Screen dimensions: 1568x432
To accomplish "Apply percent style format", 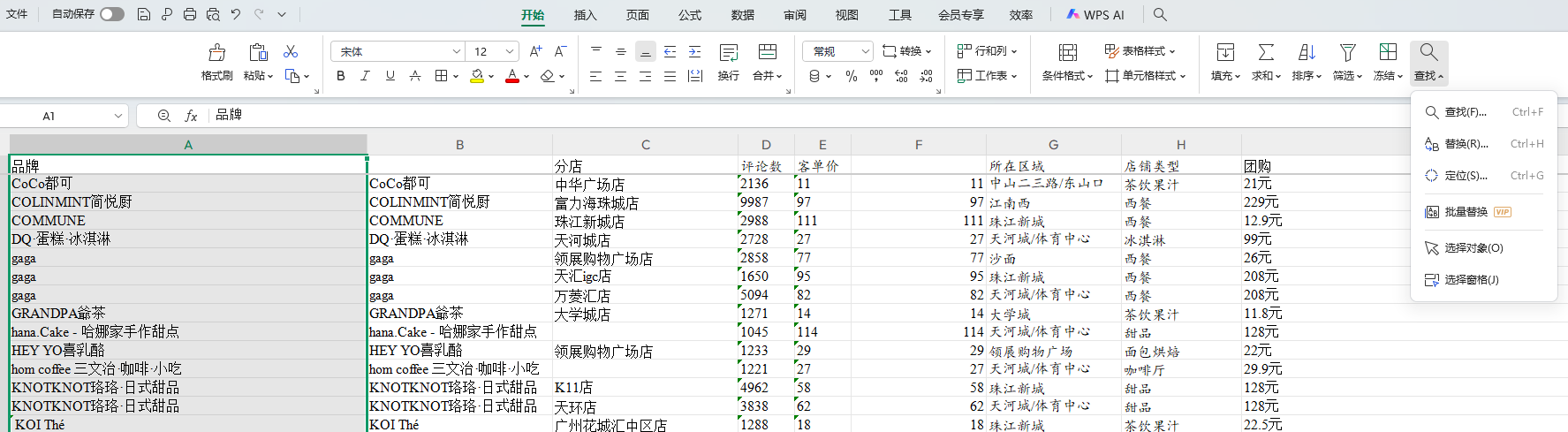I will 852,76.
